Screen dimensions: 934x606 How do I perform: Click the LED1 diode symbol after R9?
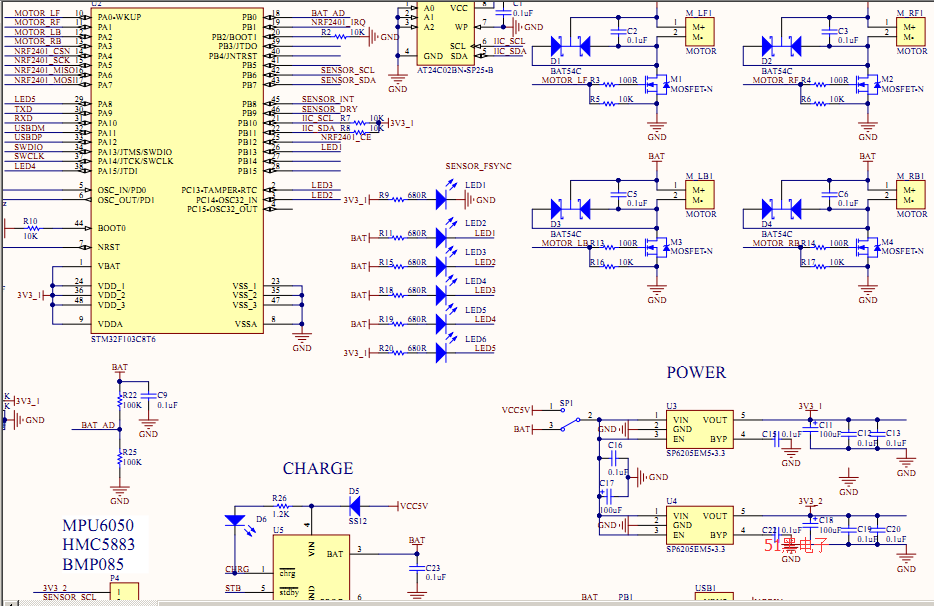(442, 199)
